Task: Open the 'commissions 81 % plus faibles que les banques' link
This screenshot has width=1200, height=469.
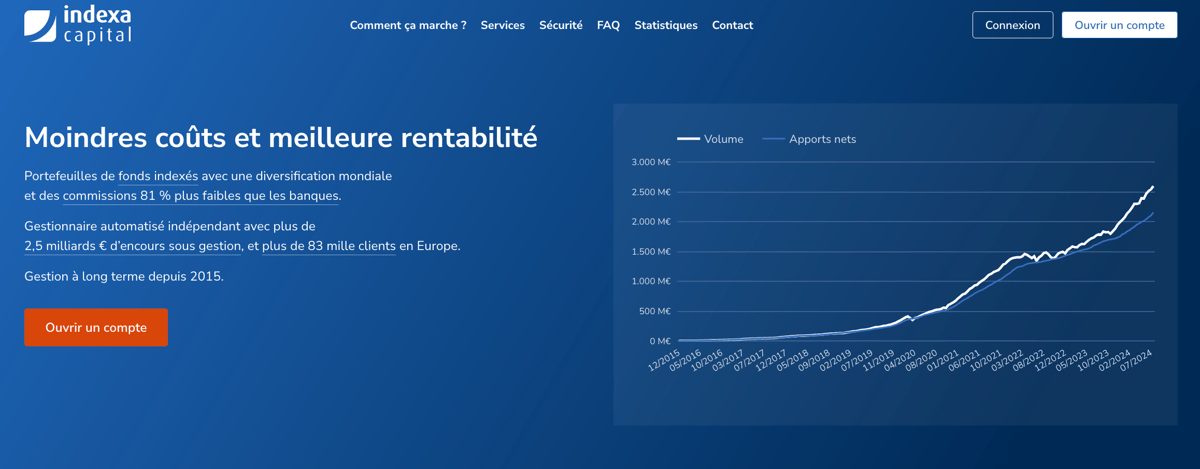Action: 201,196
